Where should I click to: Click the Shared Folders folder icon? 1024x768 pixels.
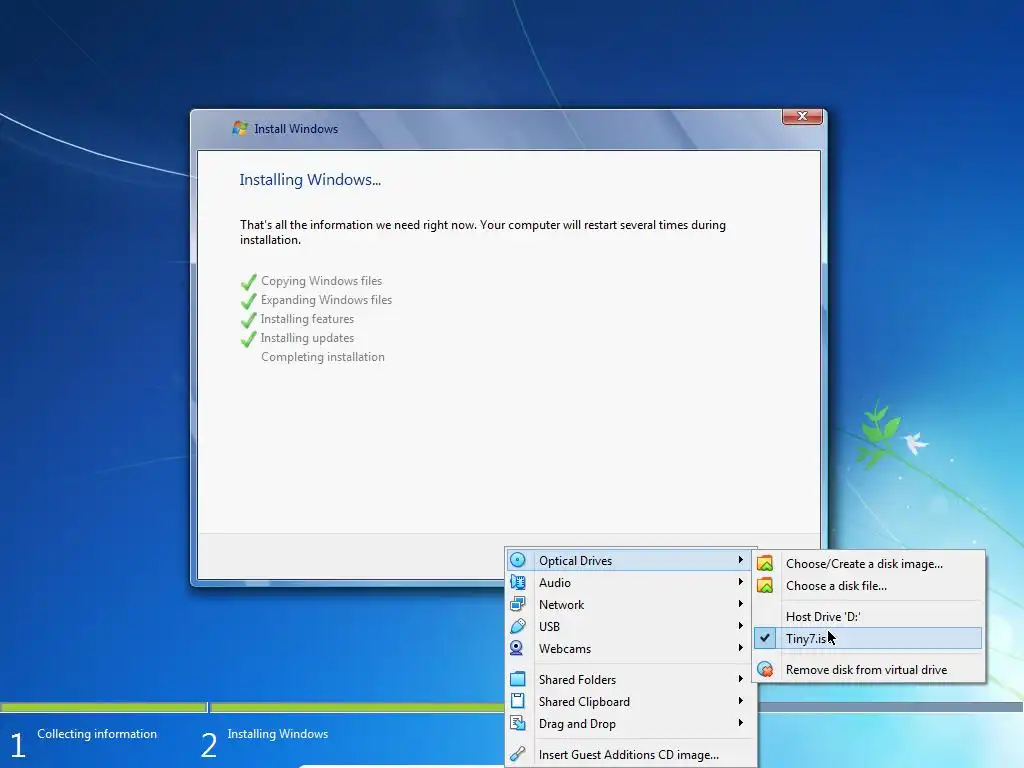coord(517,679)
